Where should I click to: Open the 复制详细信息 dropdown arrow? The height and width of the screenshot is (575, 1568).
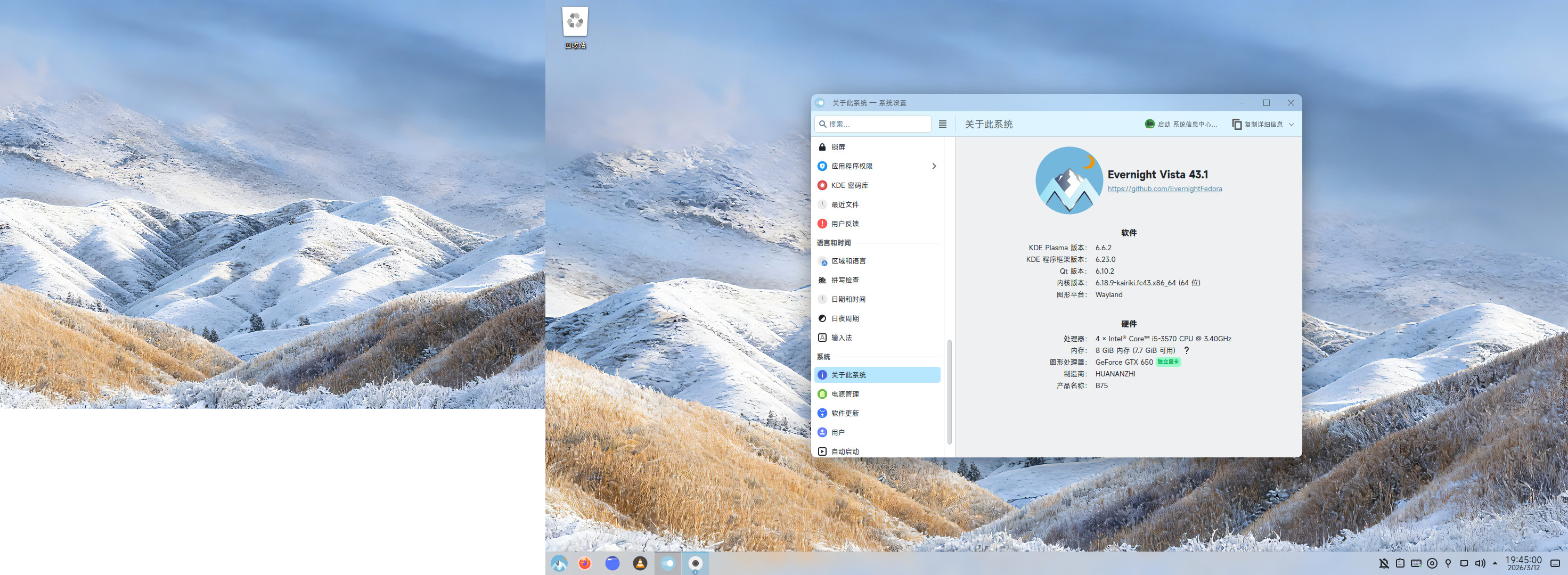(1292, 124)
